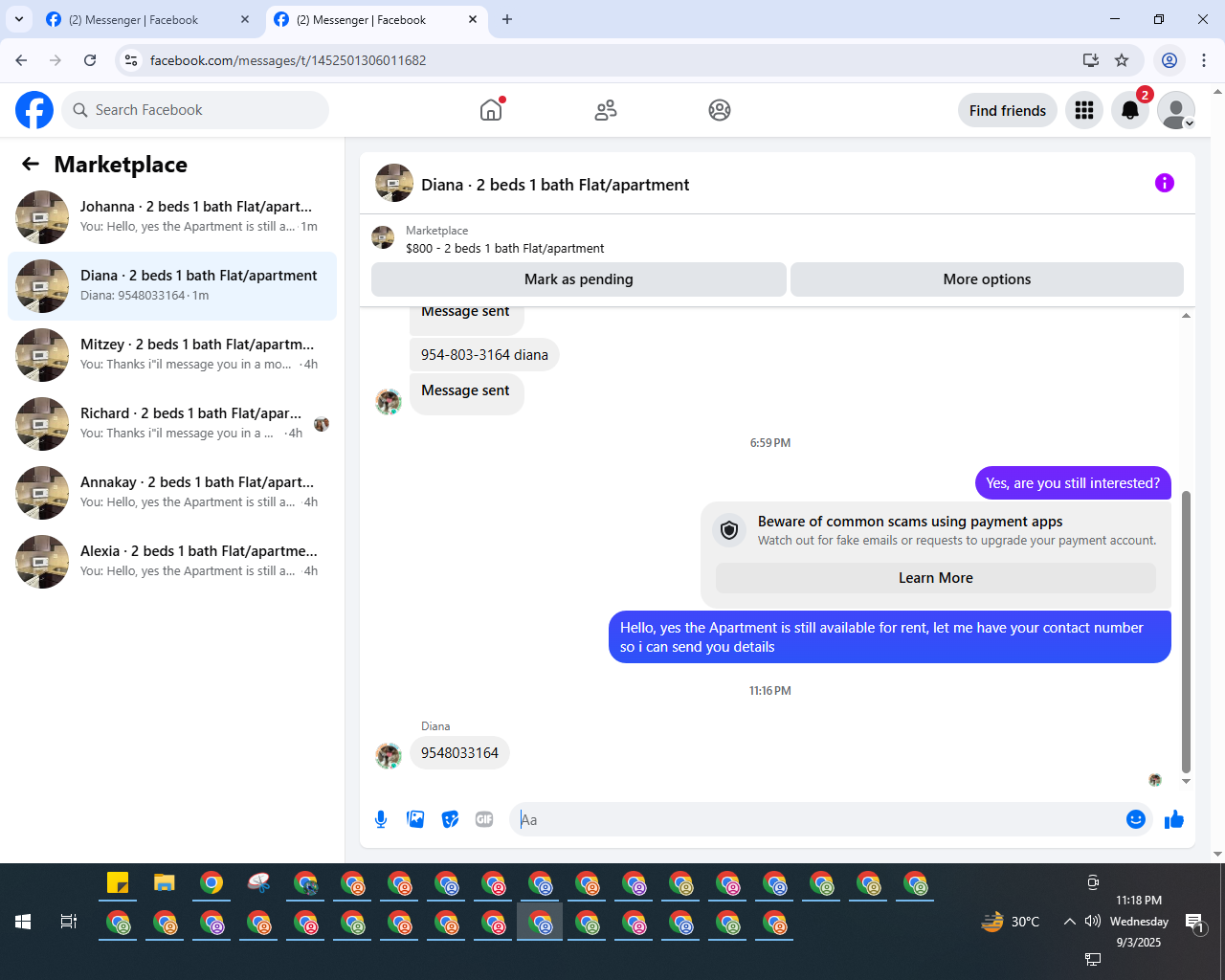The width and height of the screenshot is (1225, 980).
Task: Click Learn More about payment scams
Action: click(936, 578)
